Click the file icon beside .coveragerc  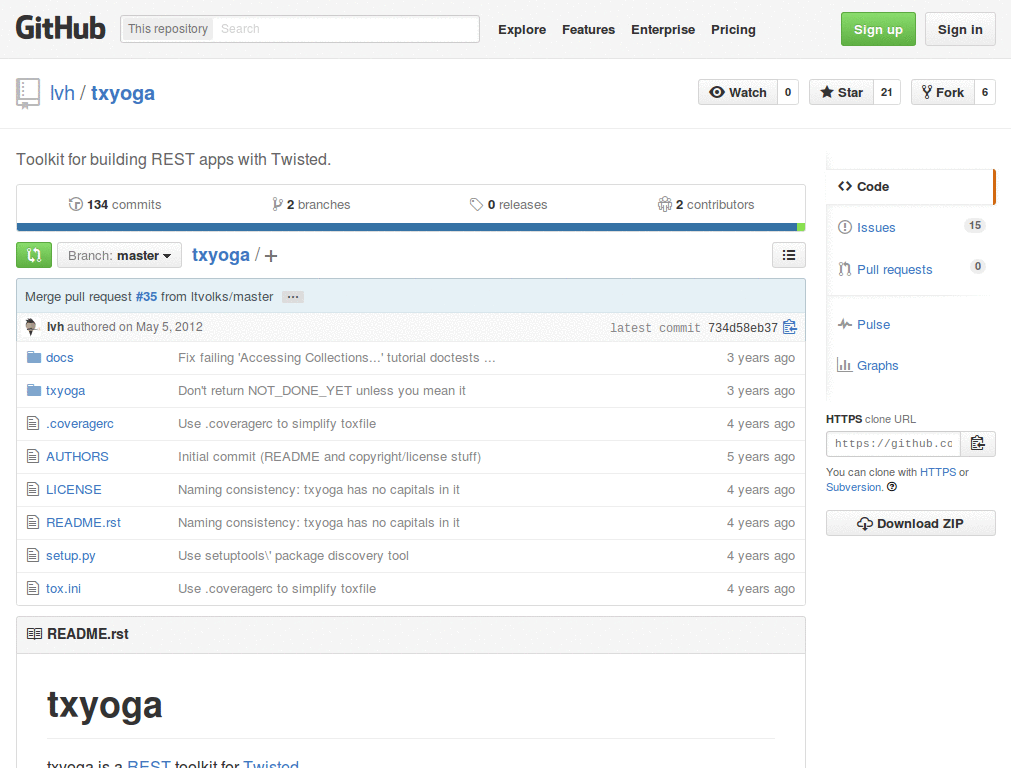click(x=33, y=423)
